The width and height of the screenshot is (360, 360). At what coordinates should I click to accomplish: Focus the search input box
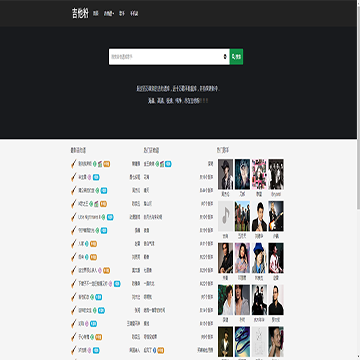click(x=169, y=57)
